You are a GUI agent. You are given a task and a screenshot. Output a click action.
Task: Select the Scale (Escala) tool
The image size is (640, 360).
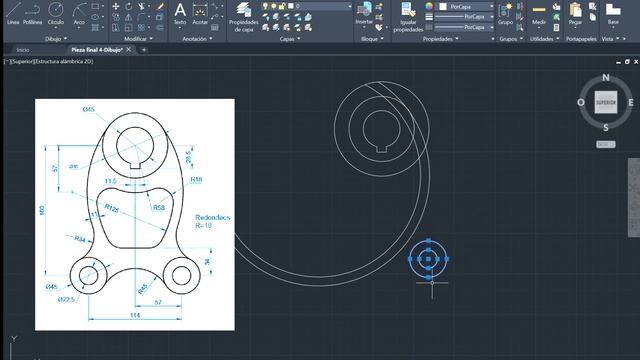pos(129,28)
